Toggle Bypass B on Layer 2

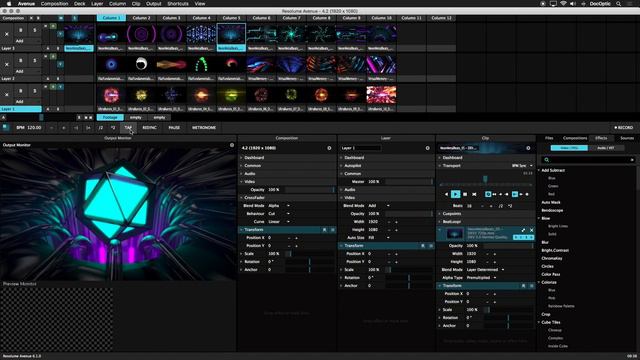click(20, 60)
